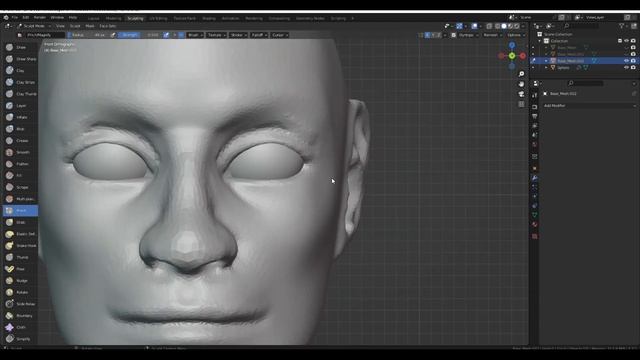The image size is (640, 360).
Task: Open the Remesh dropdown
Action: pyautogui.click(x=493, y=35)
